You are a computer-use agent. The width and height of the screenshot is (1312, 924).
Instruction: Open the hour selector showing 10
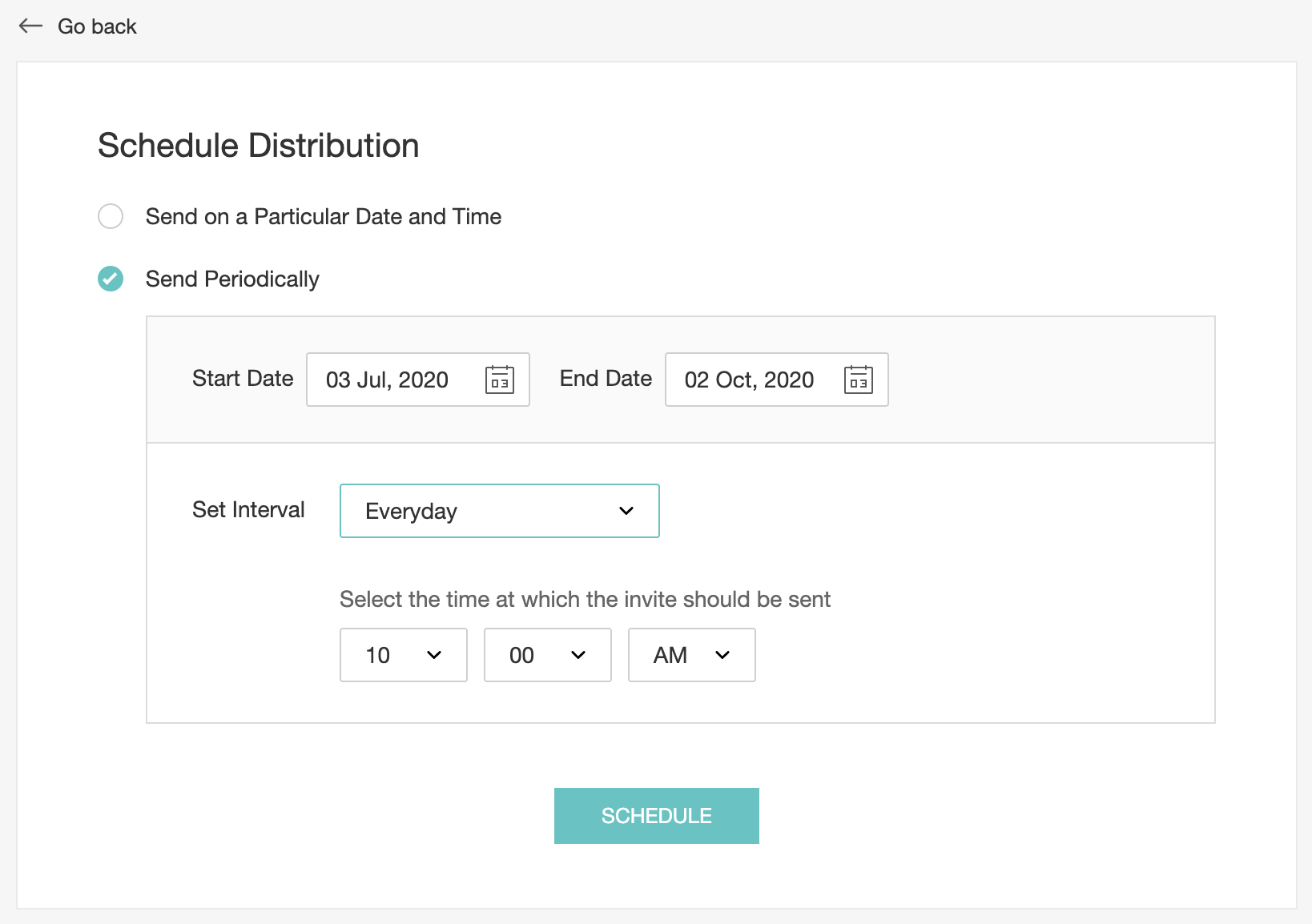click(403, 655)
